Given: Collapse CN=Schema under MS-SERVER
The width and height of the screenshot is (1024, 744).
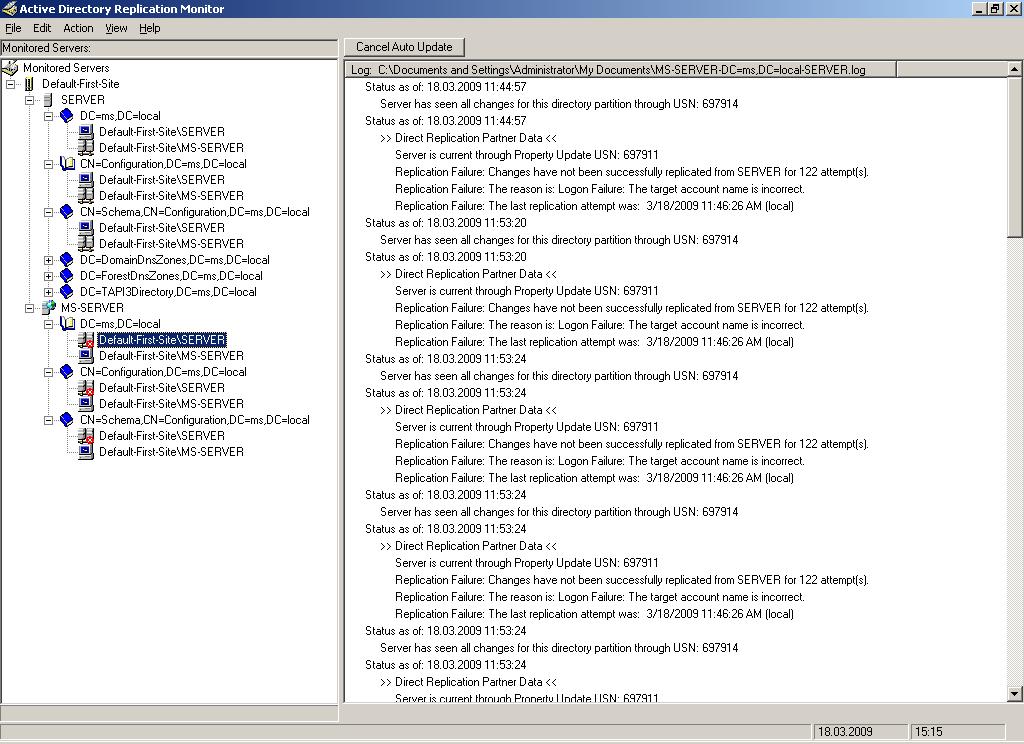Looking at the screenshot, I should pyautogui.click(x=48, y=420).
